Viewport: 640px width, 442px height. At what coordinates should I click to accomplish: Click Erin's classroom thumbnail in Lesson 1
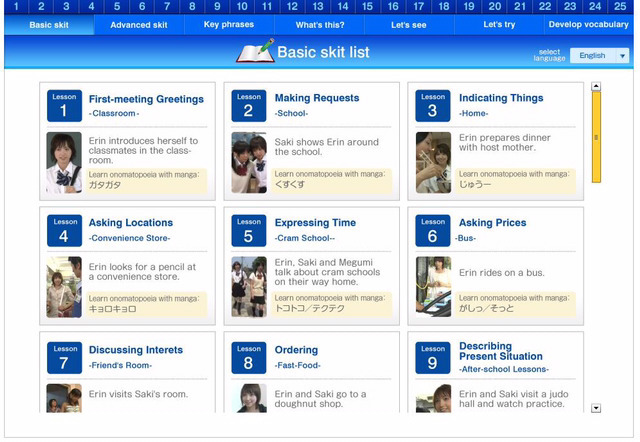point(64,162)
